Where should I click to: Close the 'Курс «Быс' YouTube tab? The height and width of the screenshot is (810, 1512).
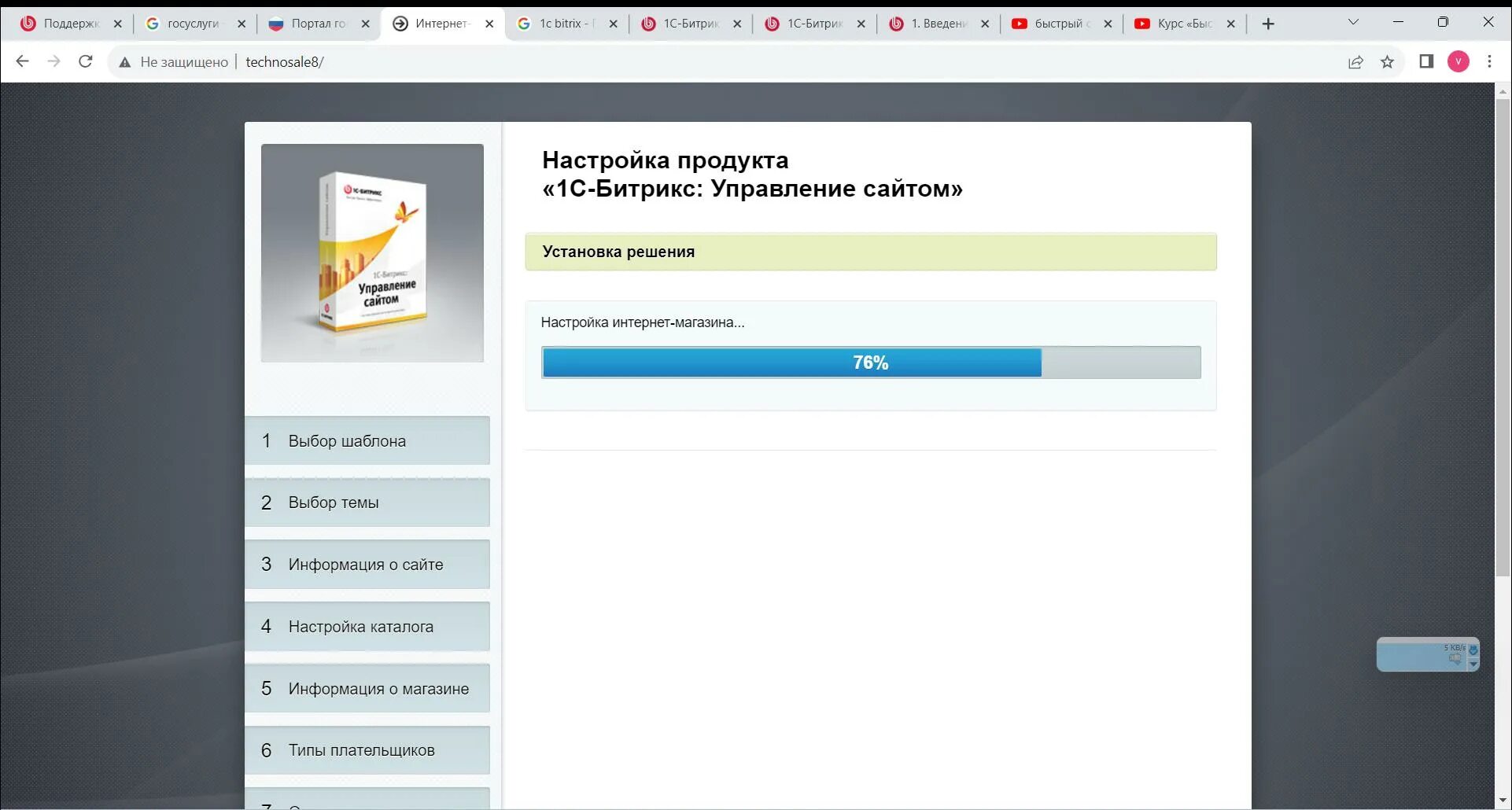tap(1231, 24)
